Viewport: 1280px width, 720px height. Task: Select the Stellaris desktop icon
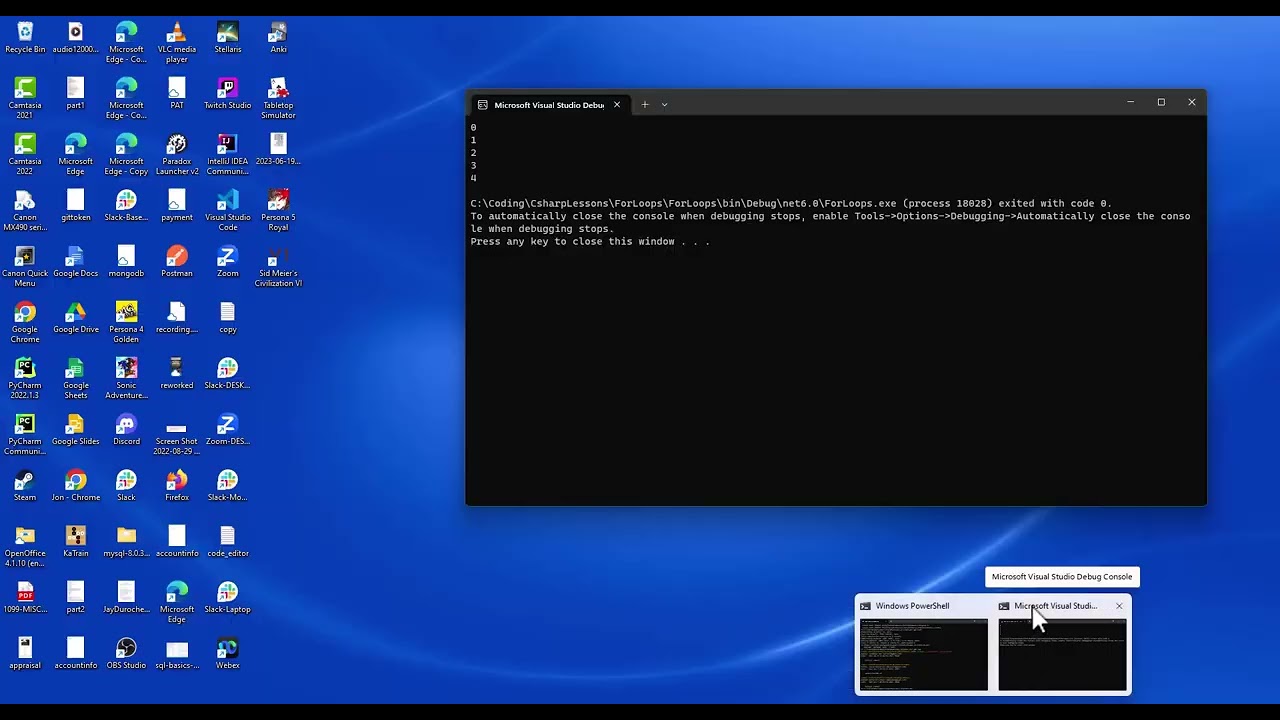coord(228,38)
